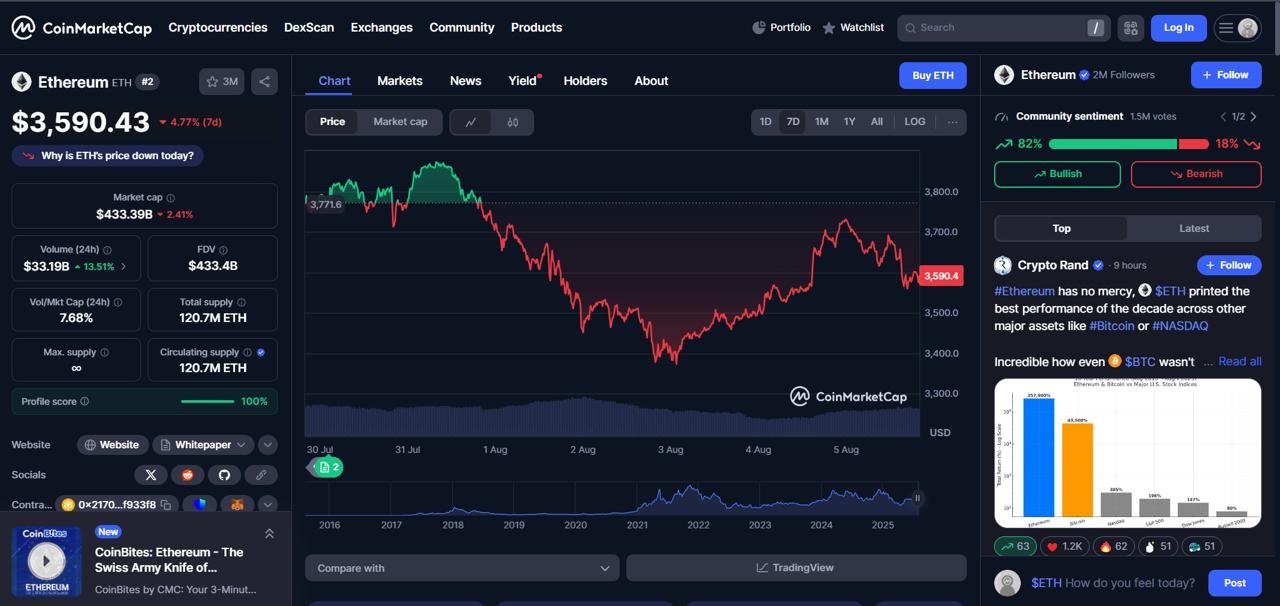
Task: Switch chart to candlestick view icon
Action: coord(513,122)
